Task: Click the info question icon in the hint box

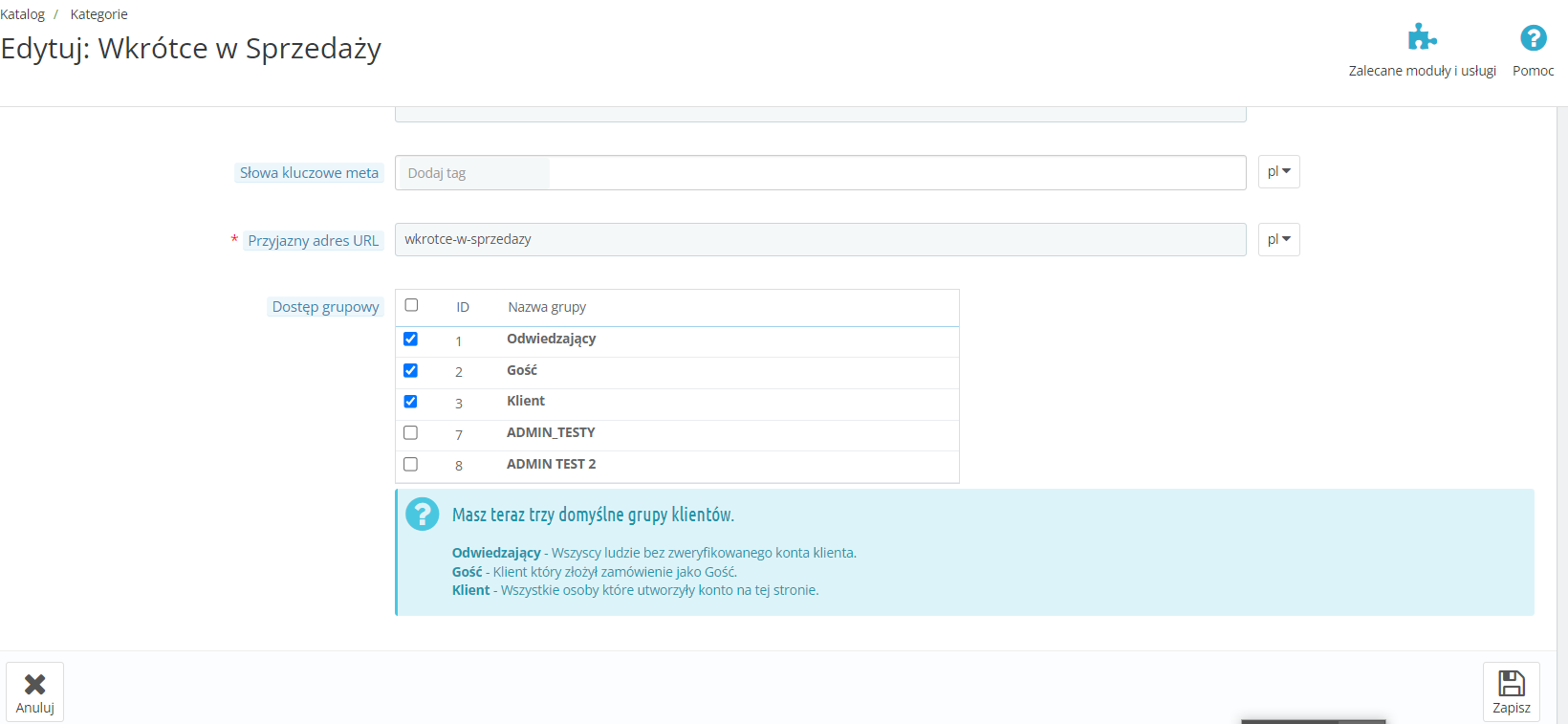Action: (422, 514)
